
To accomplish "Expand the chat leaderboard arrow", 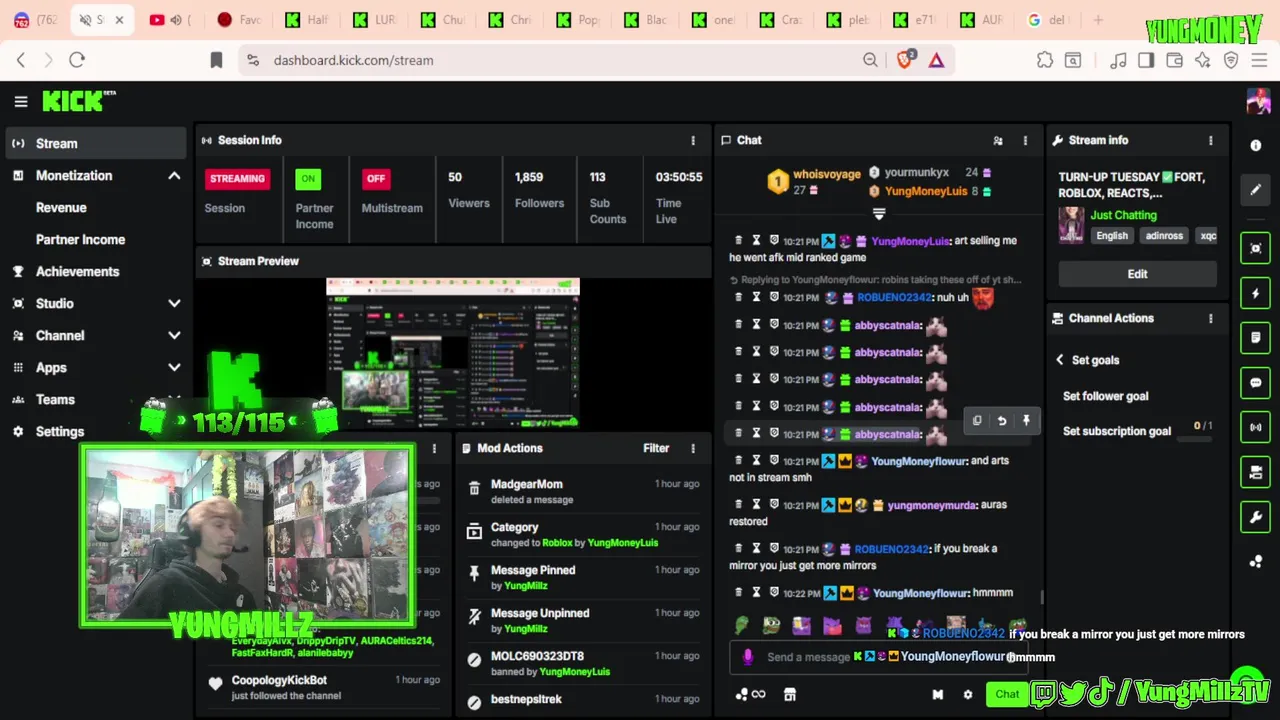I will [879, 214].
